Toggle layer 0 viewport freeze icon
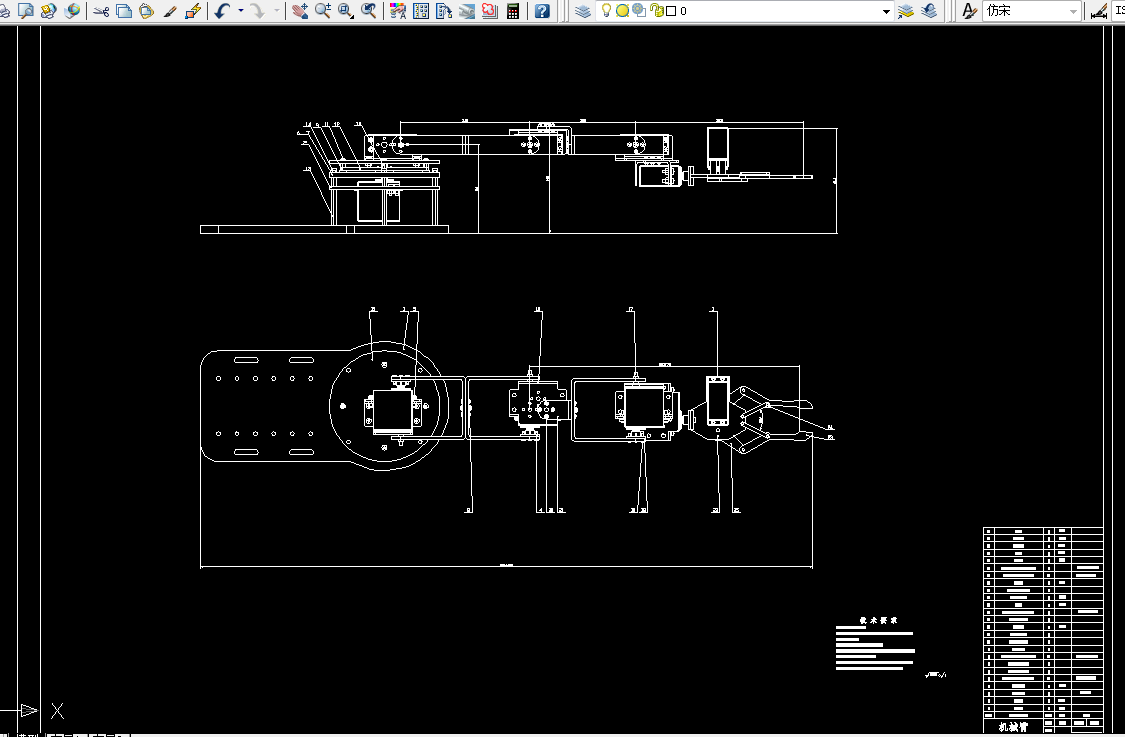This screenshot has width=1125, height=737. pyautogui.click(x=639, y=10)
